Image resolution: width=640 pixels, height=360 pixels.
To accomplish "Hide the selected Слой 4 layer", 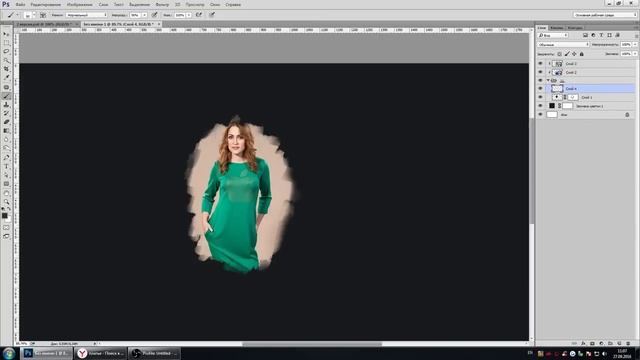I will click(x=540, y=89).
